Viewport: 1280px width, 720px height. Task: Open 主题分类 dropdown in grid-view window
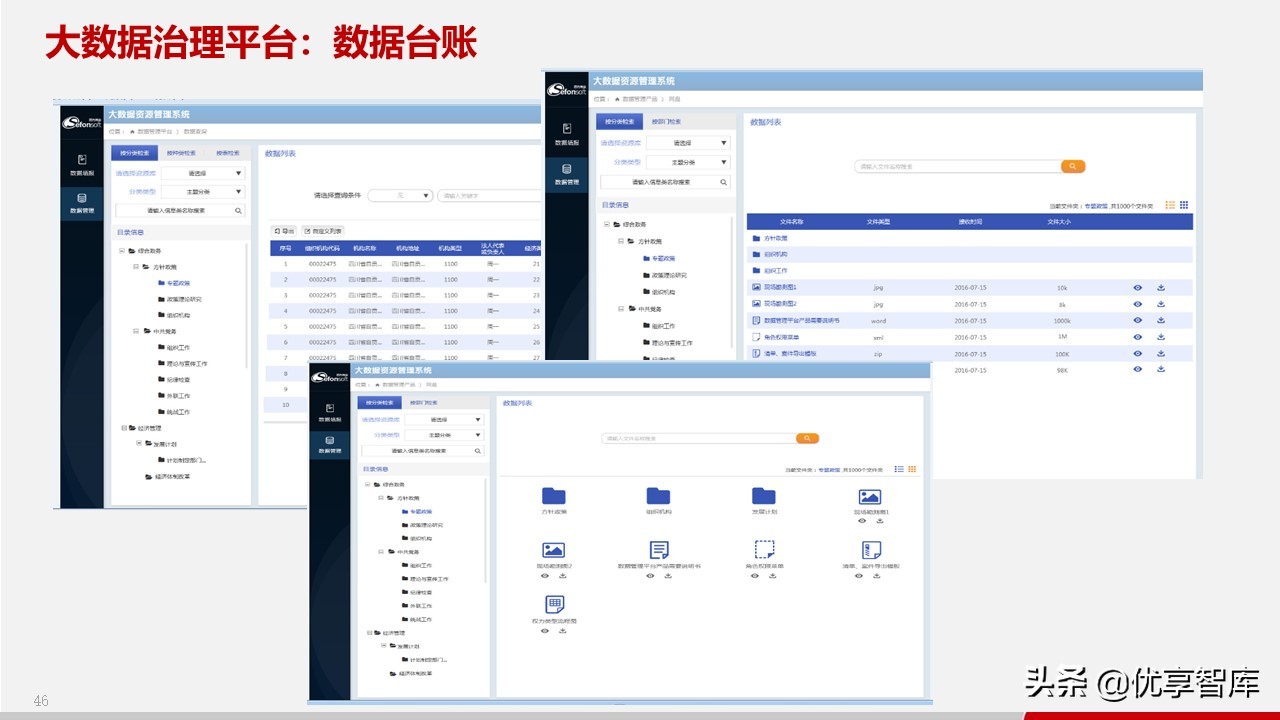point(444,435)
